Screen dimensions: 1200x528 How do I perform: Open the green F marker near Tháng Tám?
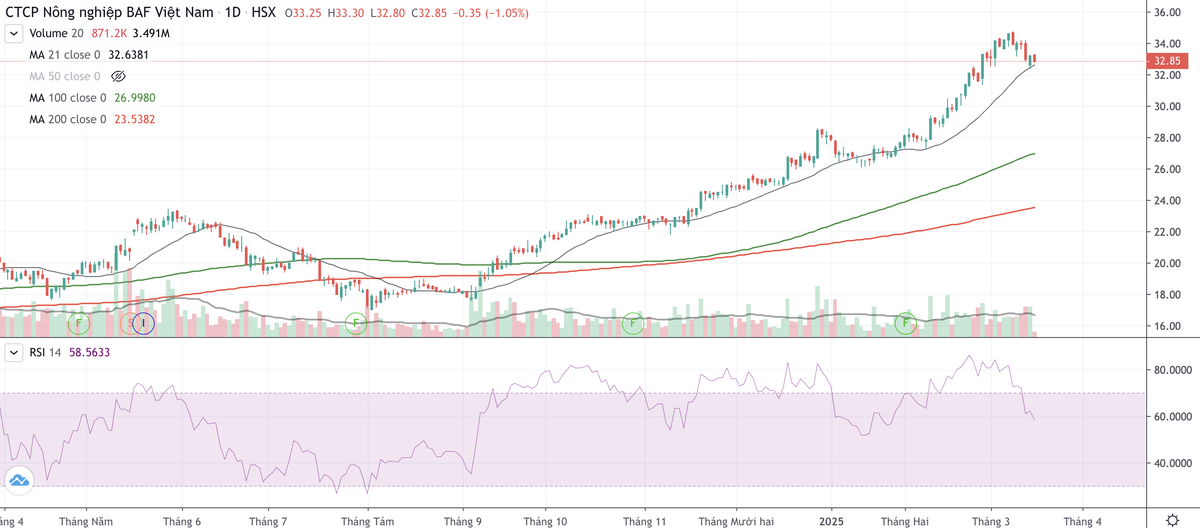(355, 323)
